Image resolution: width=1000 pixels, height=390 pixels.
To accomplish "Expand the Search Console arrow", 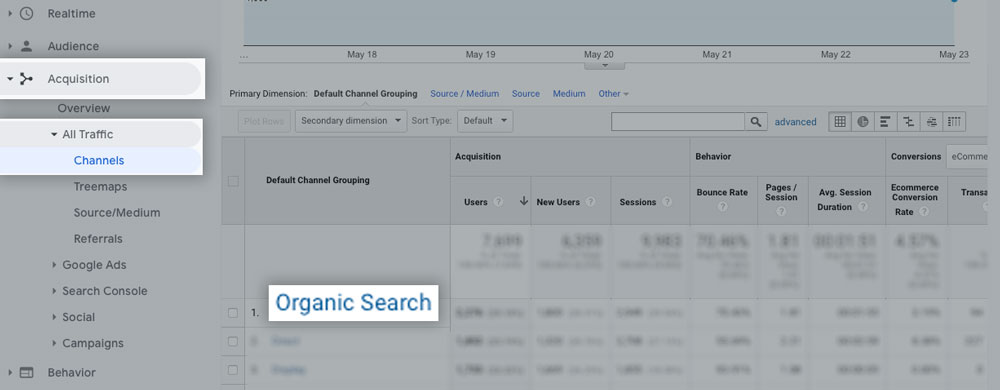I will coord(54,291).
